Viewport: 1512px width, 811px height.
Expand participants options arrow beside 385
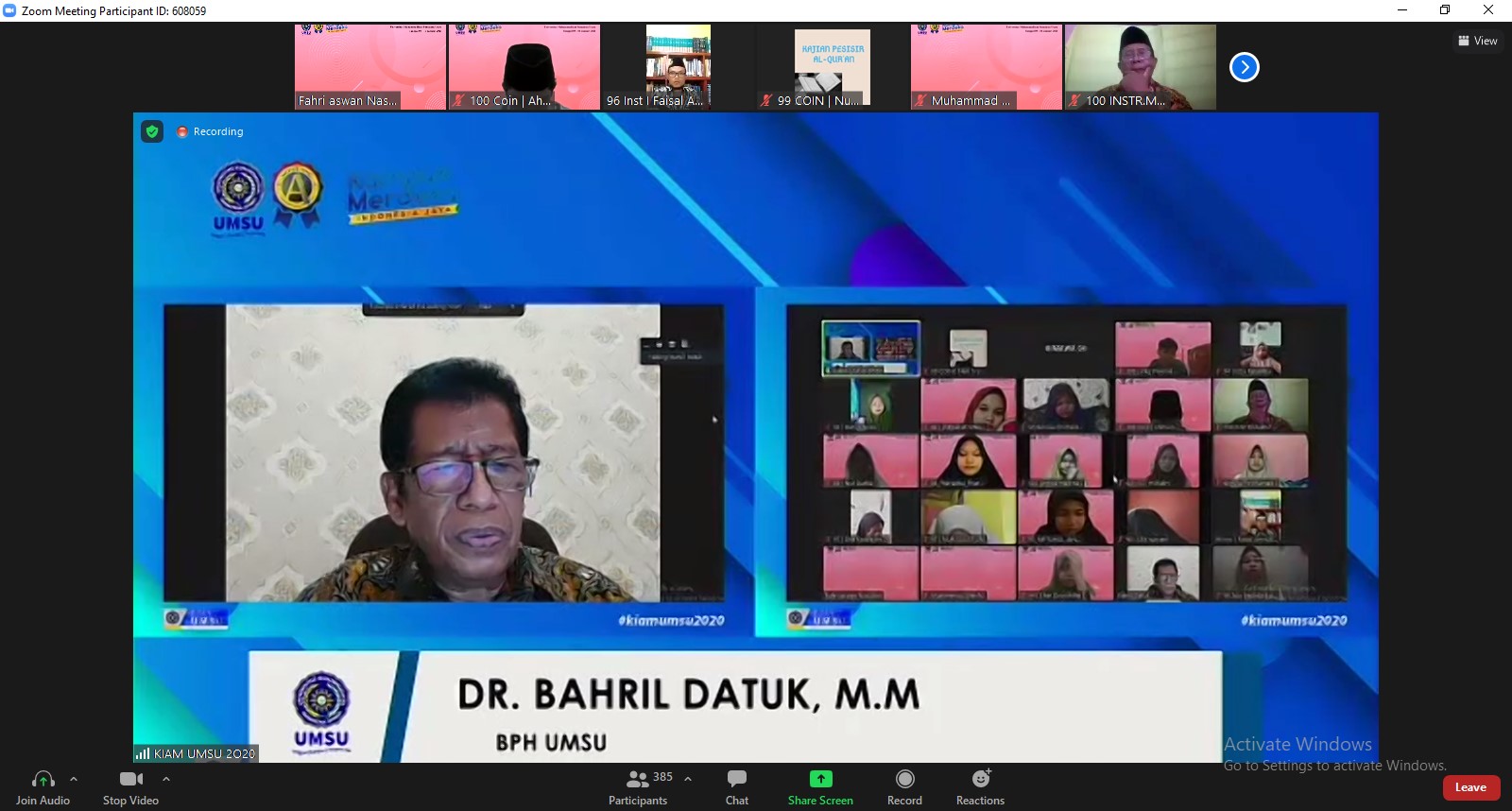coord(688,779)
